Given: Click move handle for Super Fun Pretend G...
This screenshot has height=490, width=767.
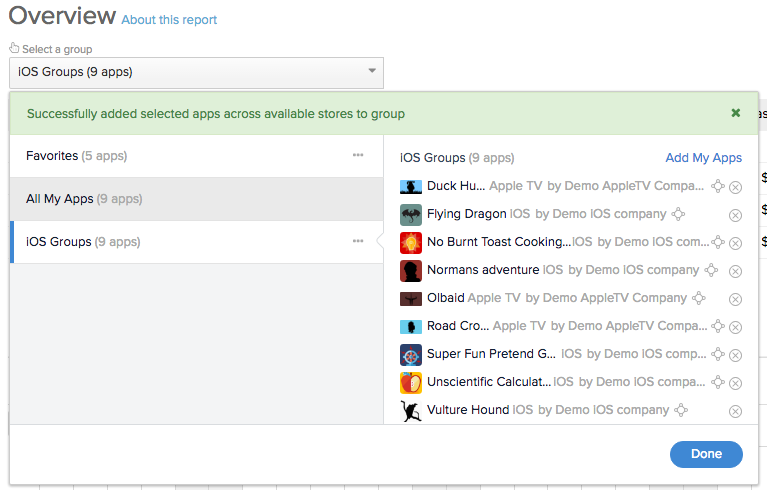Looking at the screenshot, I should [718, 354].
